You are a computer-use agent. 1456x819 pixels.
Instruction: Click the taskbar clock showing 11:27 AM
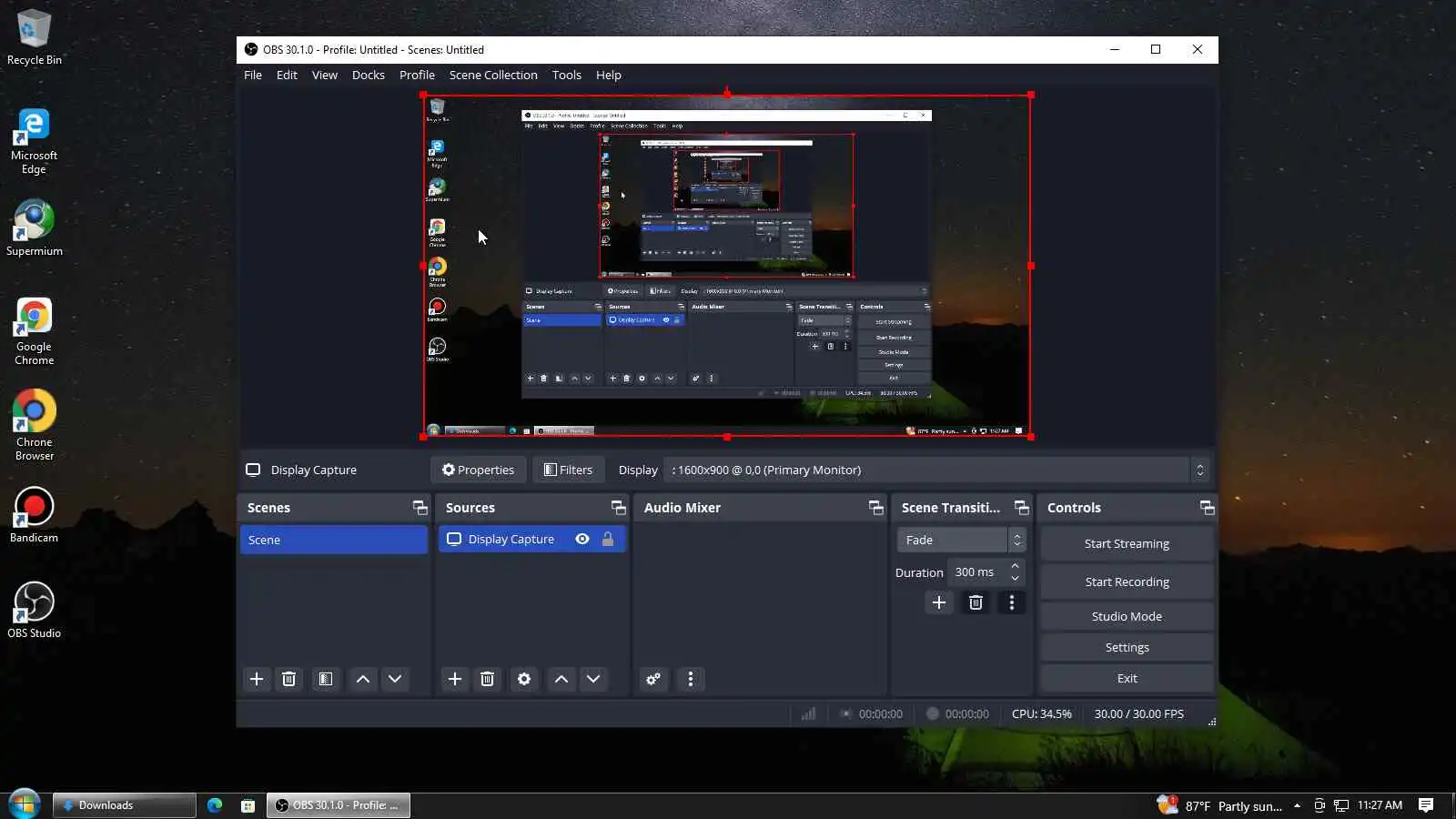(1380, 805)
